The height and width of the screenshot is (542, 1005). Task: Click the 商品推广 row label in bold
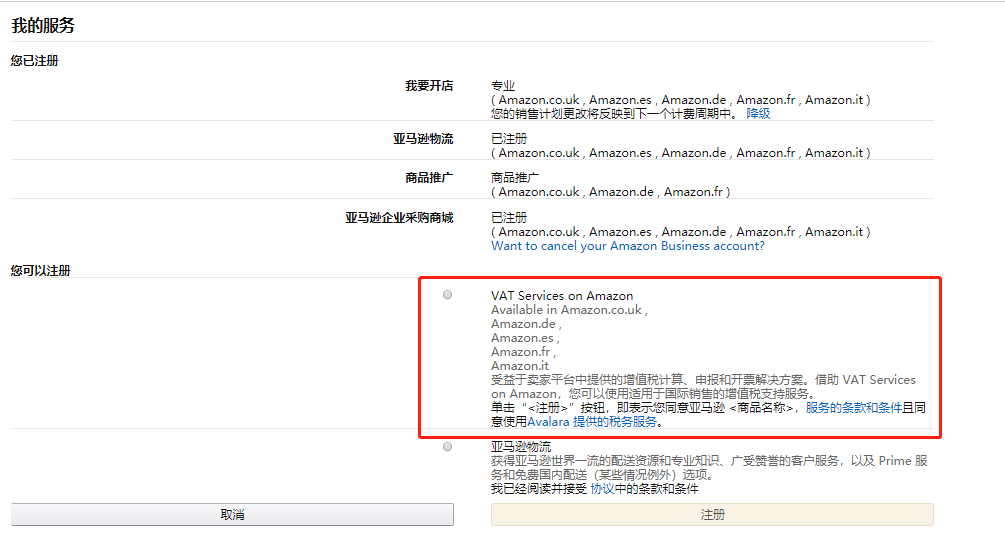pyautogui.click(x=429, y=178)
